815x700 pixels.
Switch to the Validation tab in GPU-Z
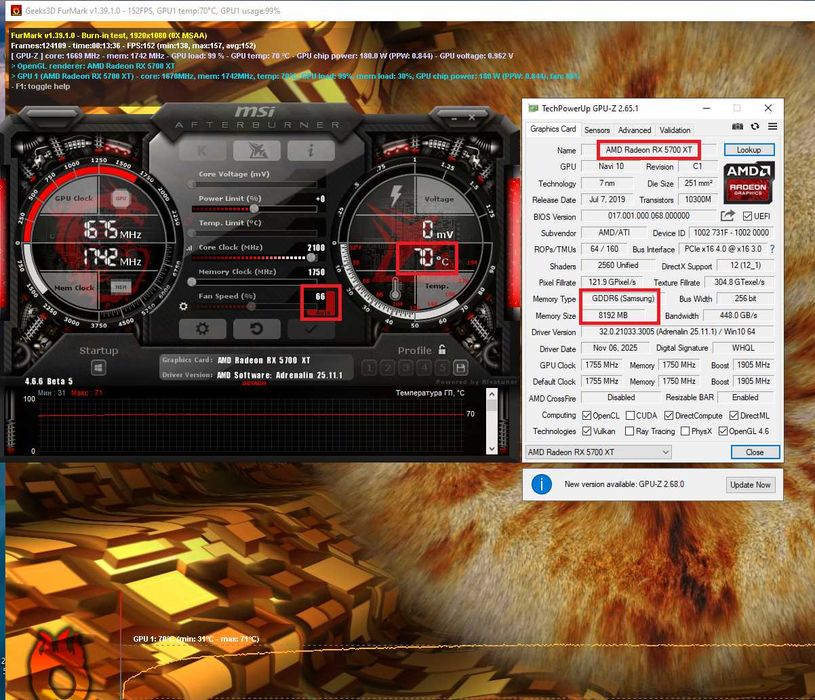675,130
